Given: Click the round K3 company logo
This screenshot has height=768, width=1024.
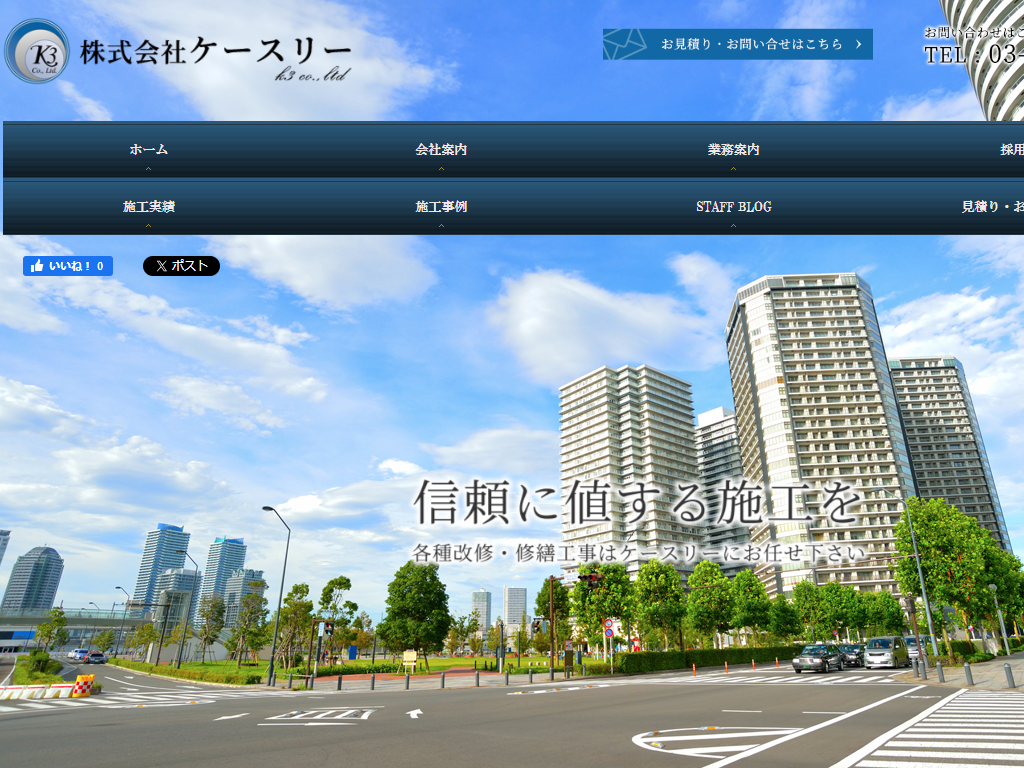Looking at the screenshot, I should point(37,51).
